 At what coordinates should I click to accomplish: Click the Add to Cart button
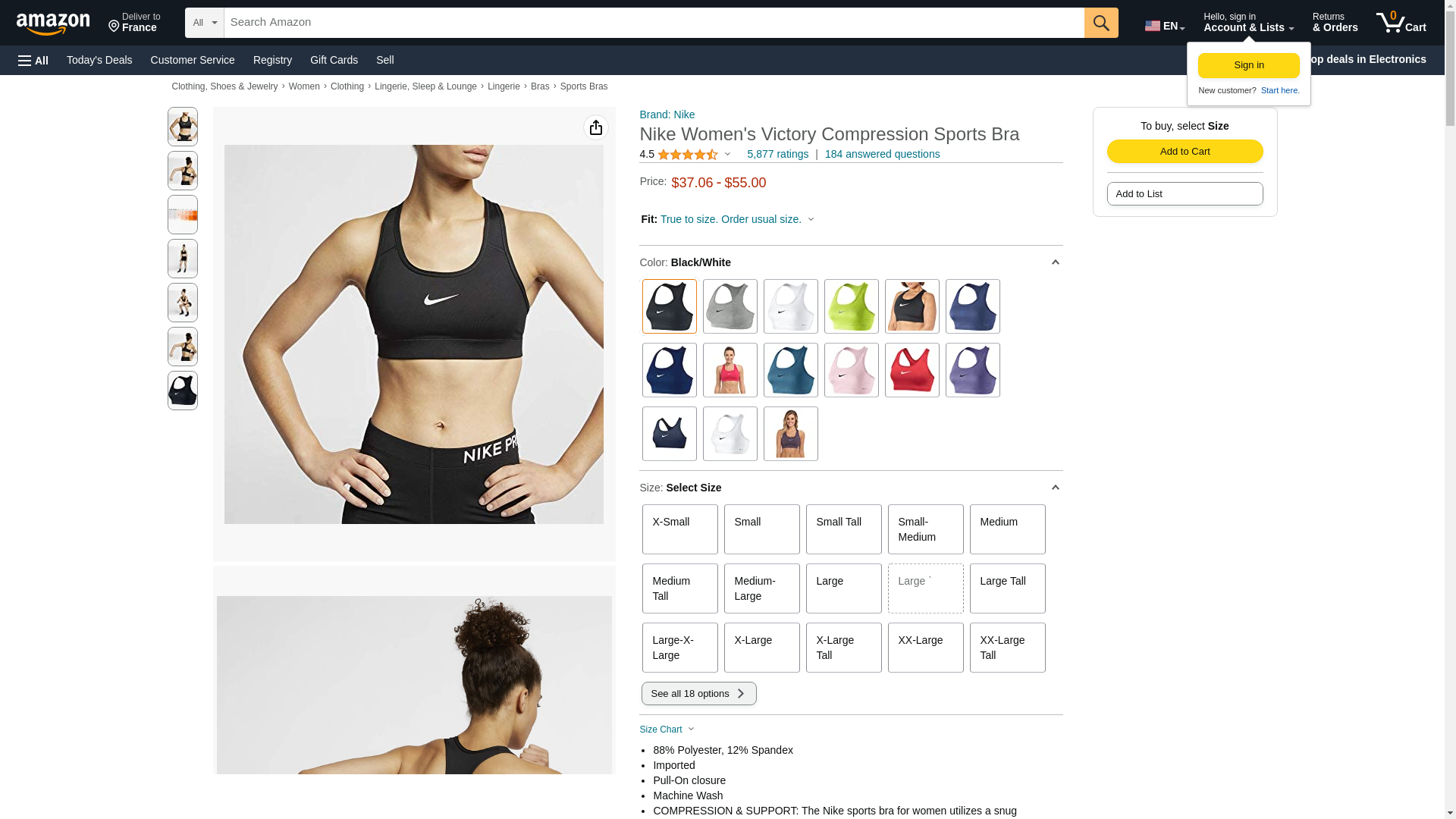tap(1185, 152)
